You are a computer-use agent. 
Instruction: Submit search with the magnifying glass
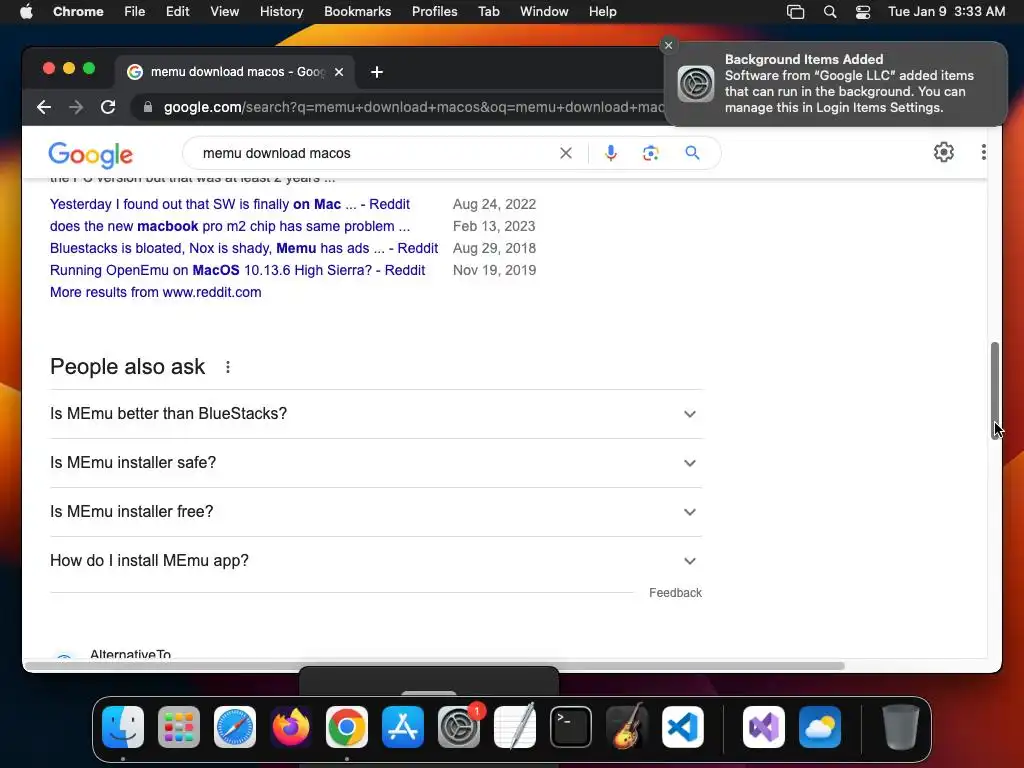click(692, 153)
